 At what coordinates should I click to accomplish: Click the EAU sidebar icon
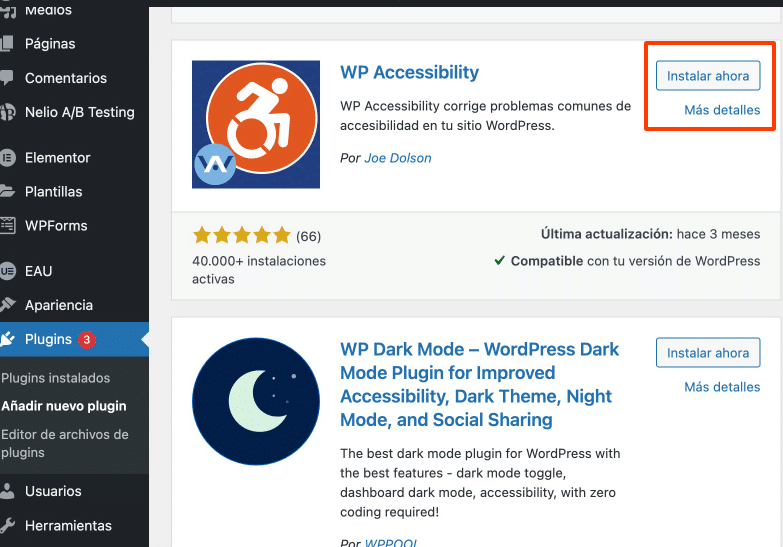(x=7, y=271)
